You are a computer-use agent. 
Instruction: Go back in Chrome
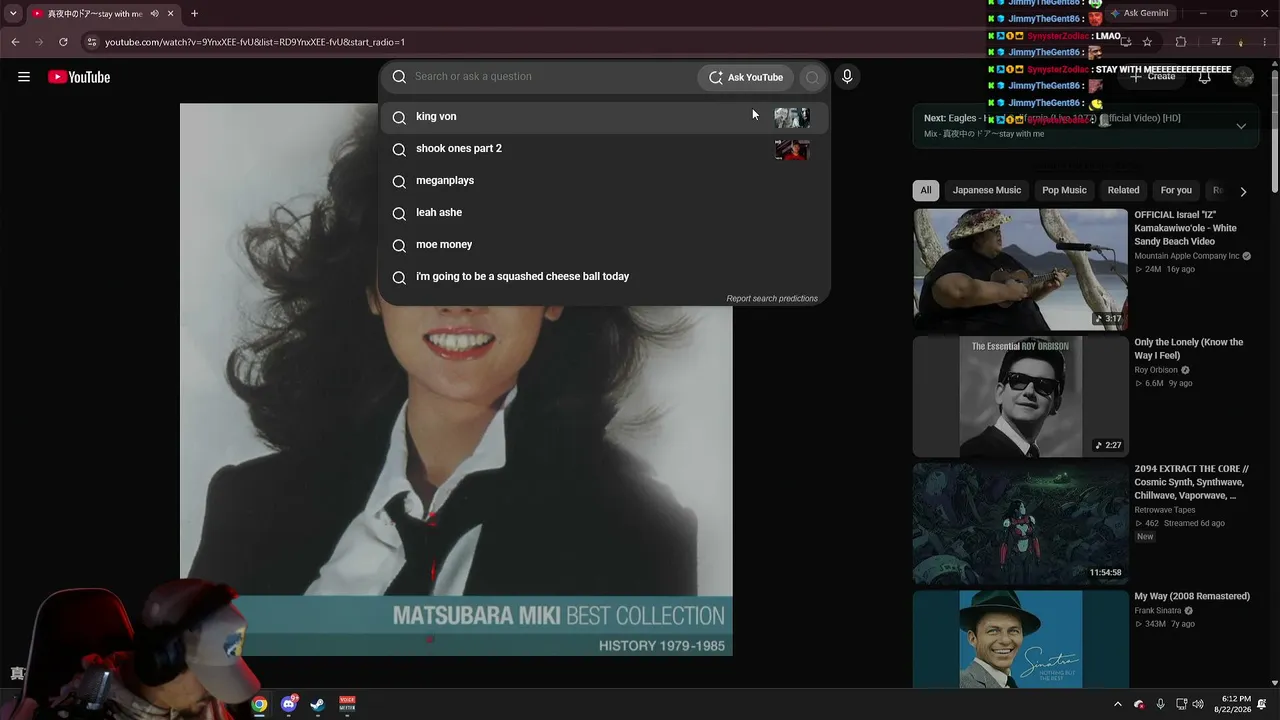pos(15,42)
